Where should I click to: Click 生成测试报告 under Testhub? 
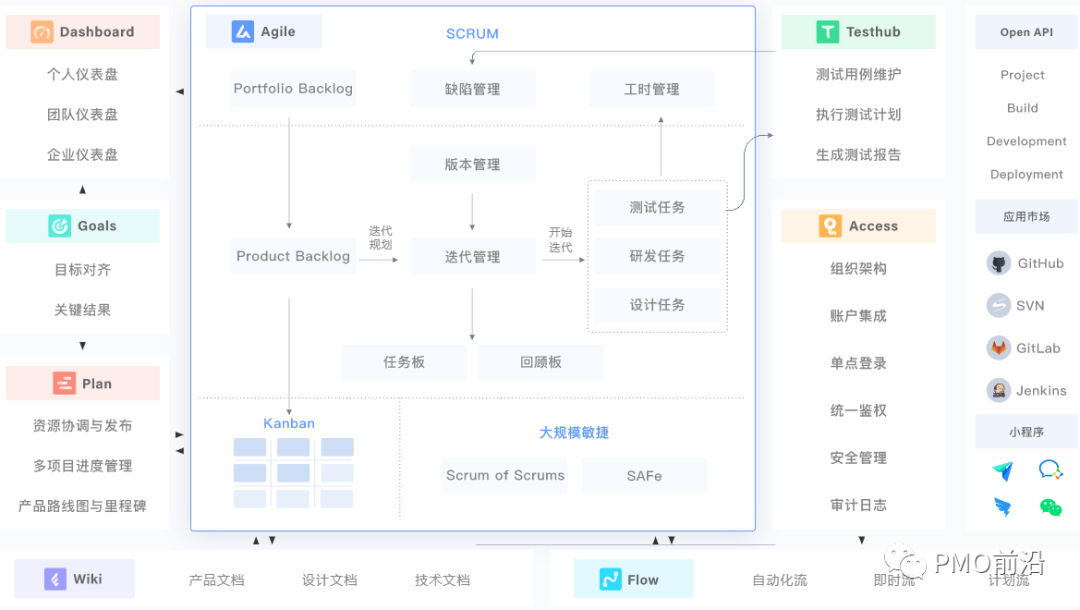point(859,155)
